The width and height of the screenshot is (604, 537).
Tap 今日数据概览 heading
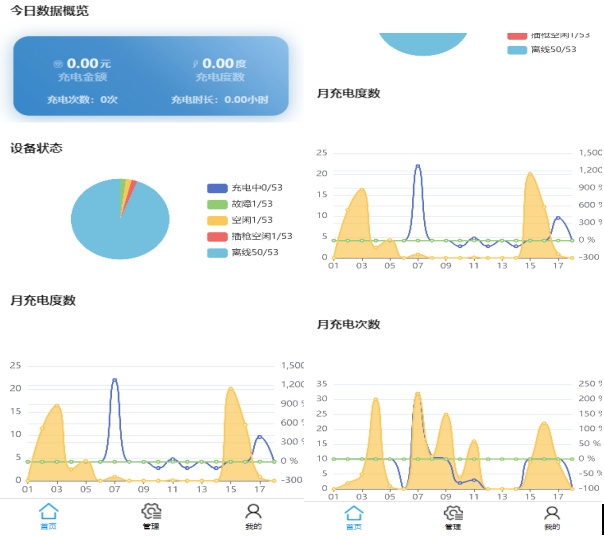pos(49,10)
